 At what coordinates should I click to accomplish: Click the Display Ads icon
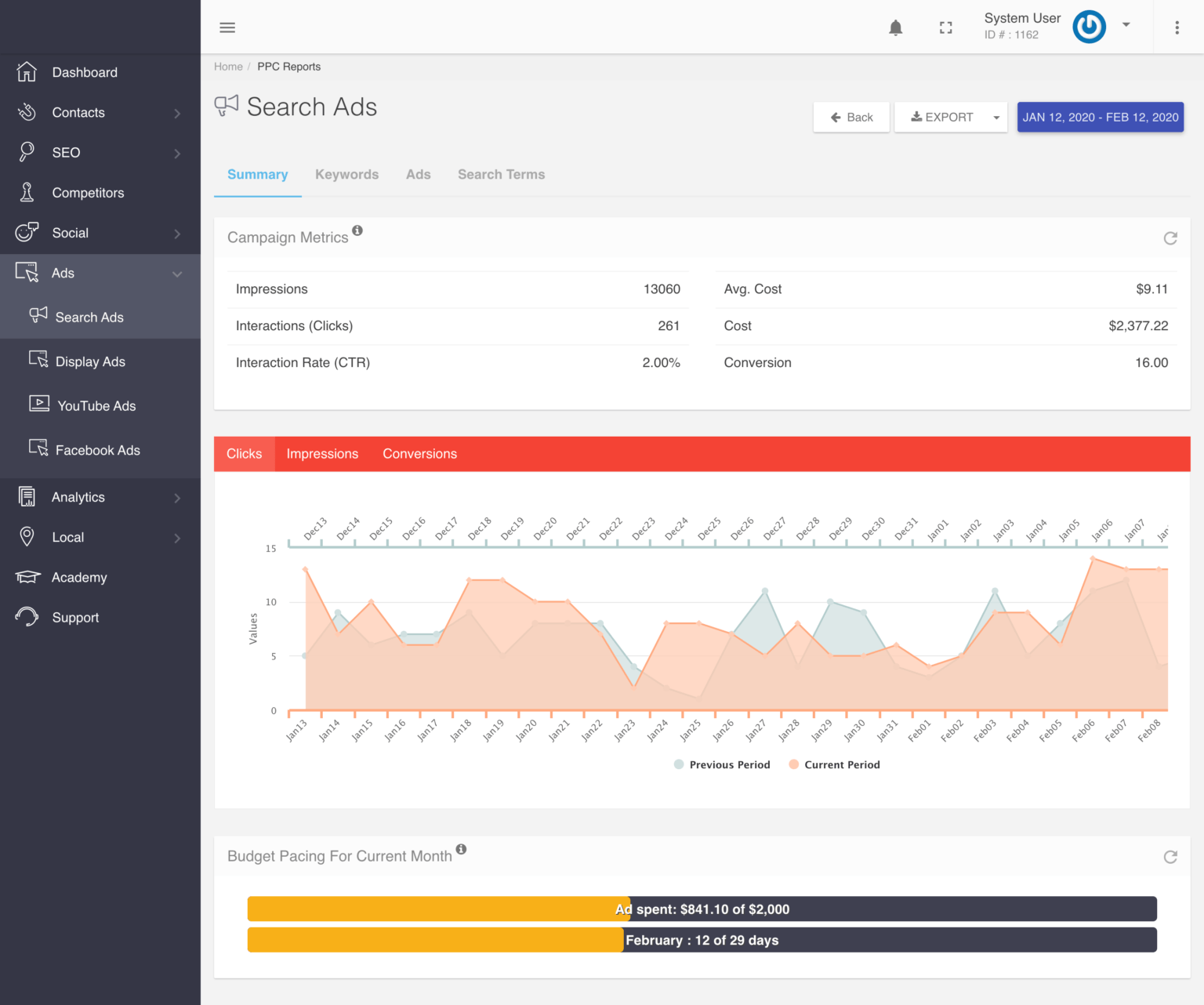pyautogui.click(x=38, y=359)
